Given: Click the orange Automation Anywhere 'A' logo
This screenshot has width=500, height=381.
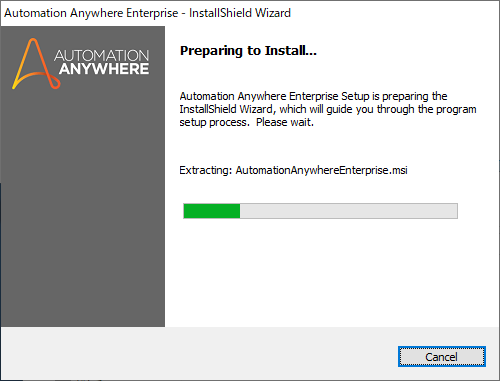Looking at the screenshot, I should click(x=36, y=64).
